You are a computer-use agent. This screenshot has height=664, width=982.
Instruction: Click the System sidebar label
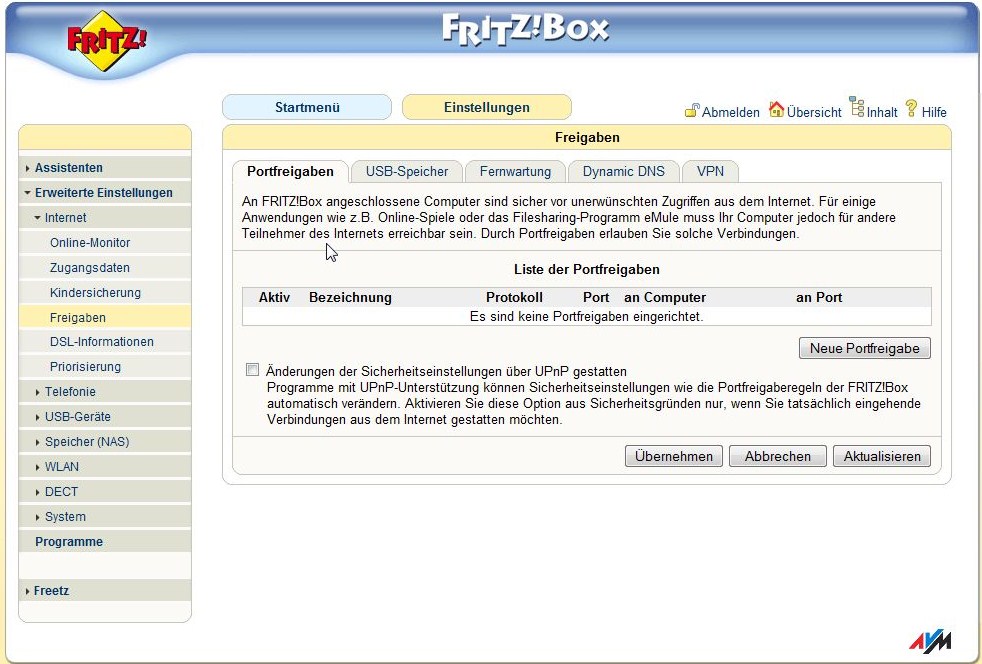65,517
